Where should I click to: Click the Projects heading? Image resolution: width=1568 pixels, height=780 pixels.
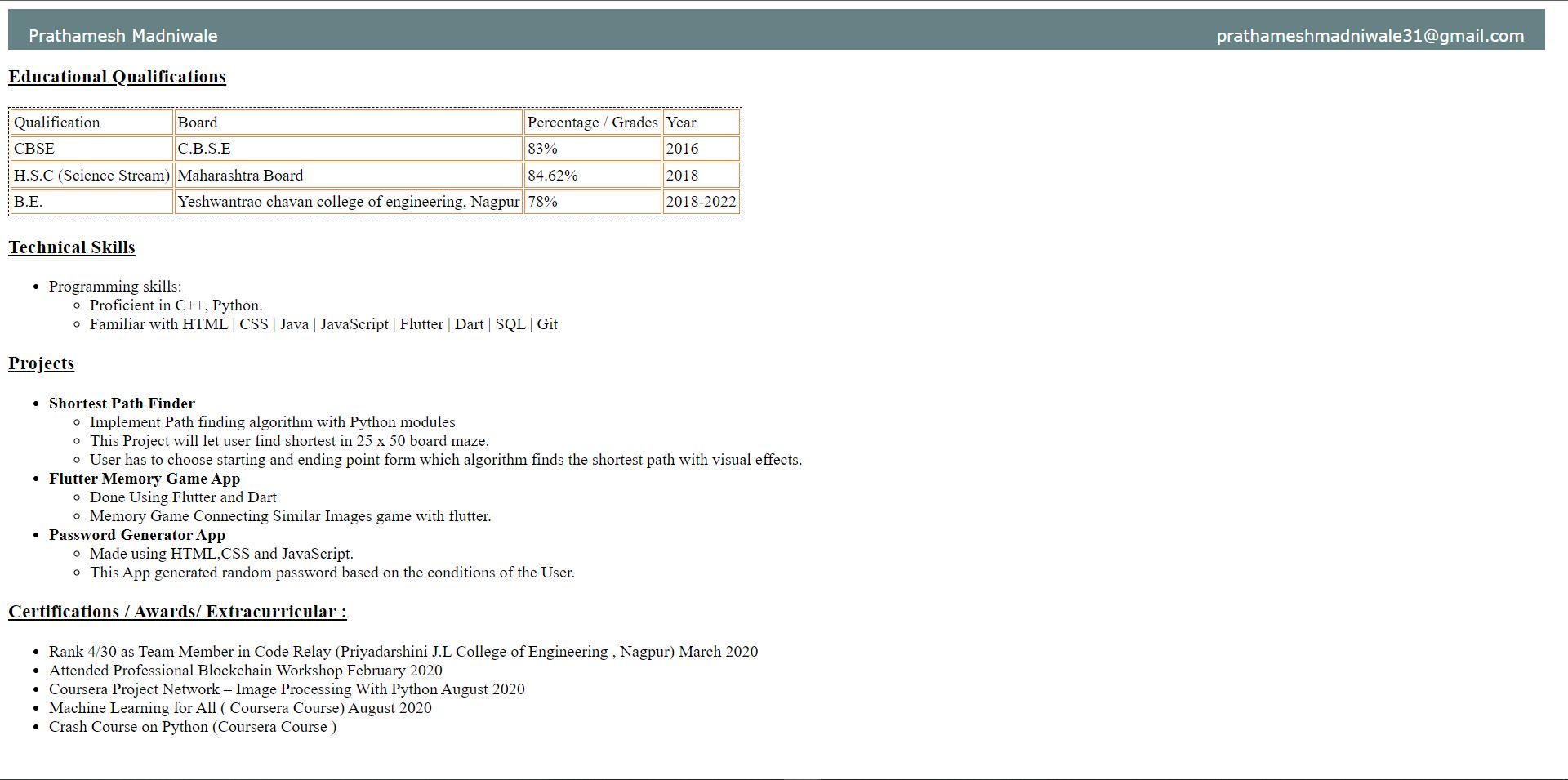point(41,363)
